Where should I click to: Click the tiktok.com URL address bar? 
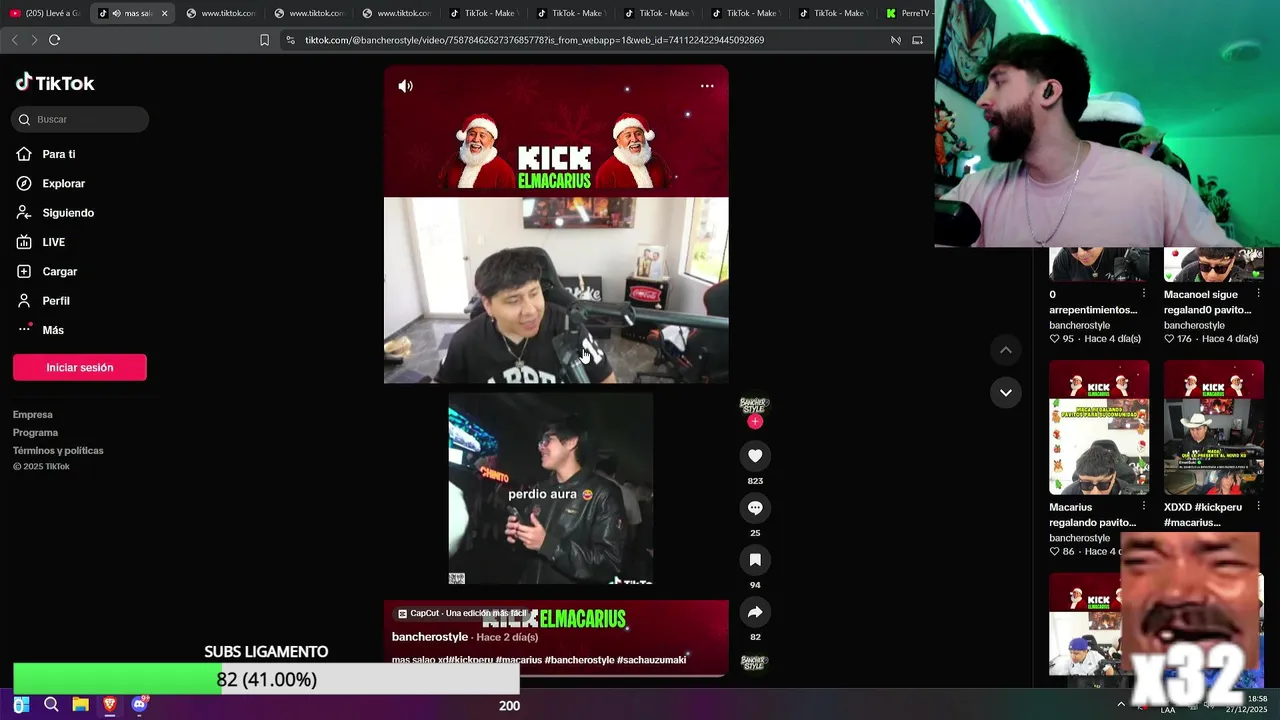(534, 40)
